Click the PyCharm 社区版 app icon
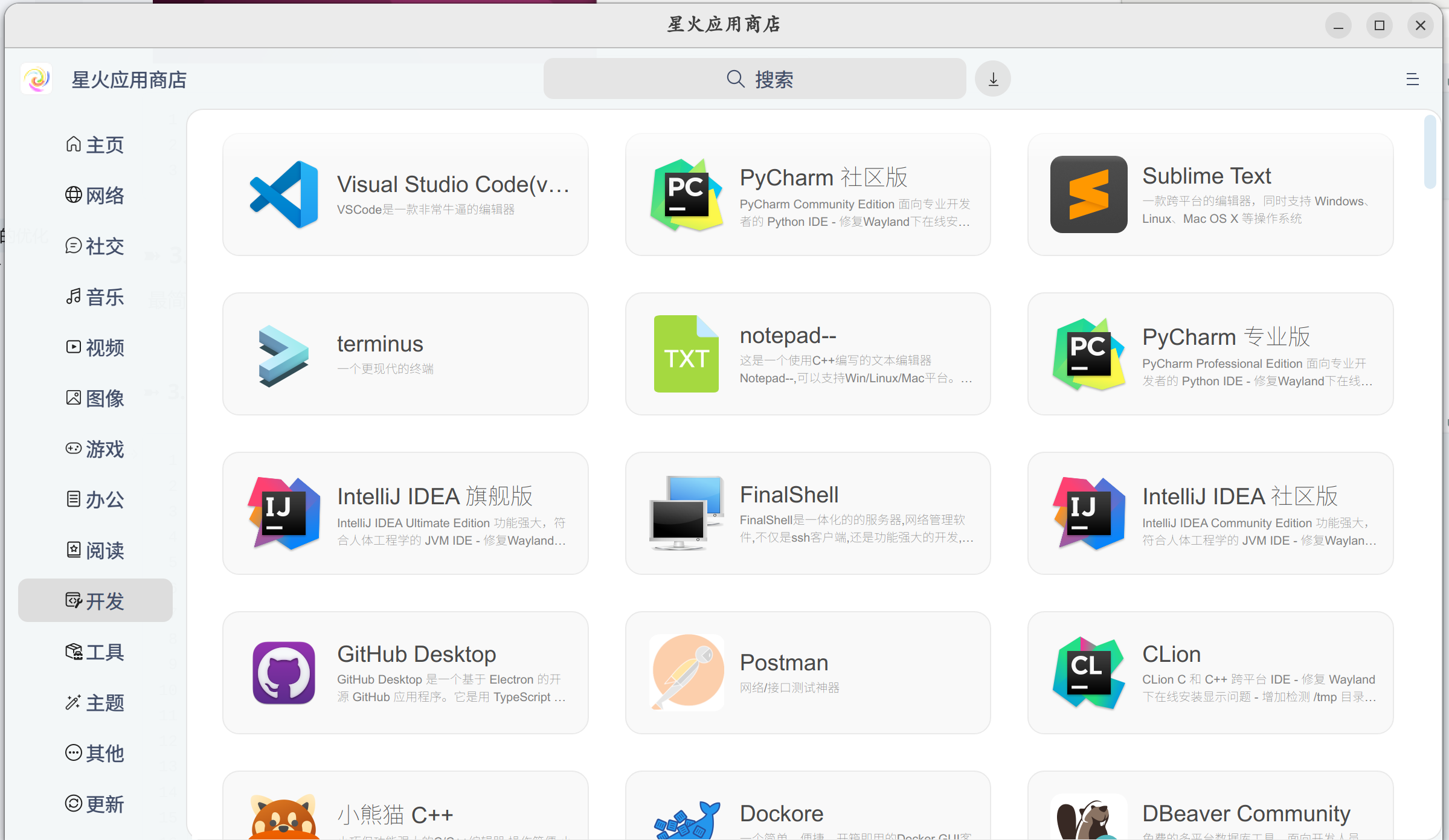 [x=687, y=194]
